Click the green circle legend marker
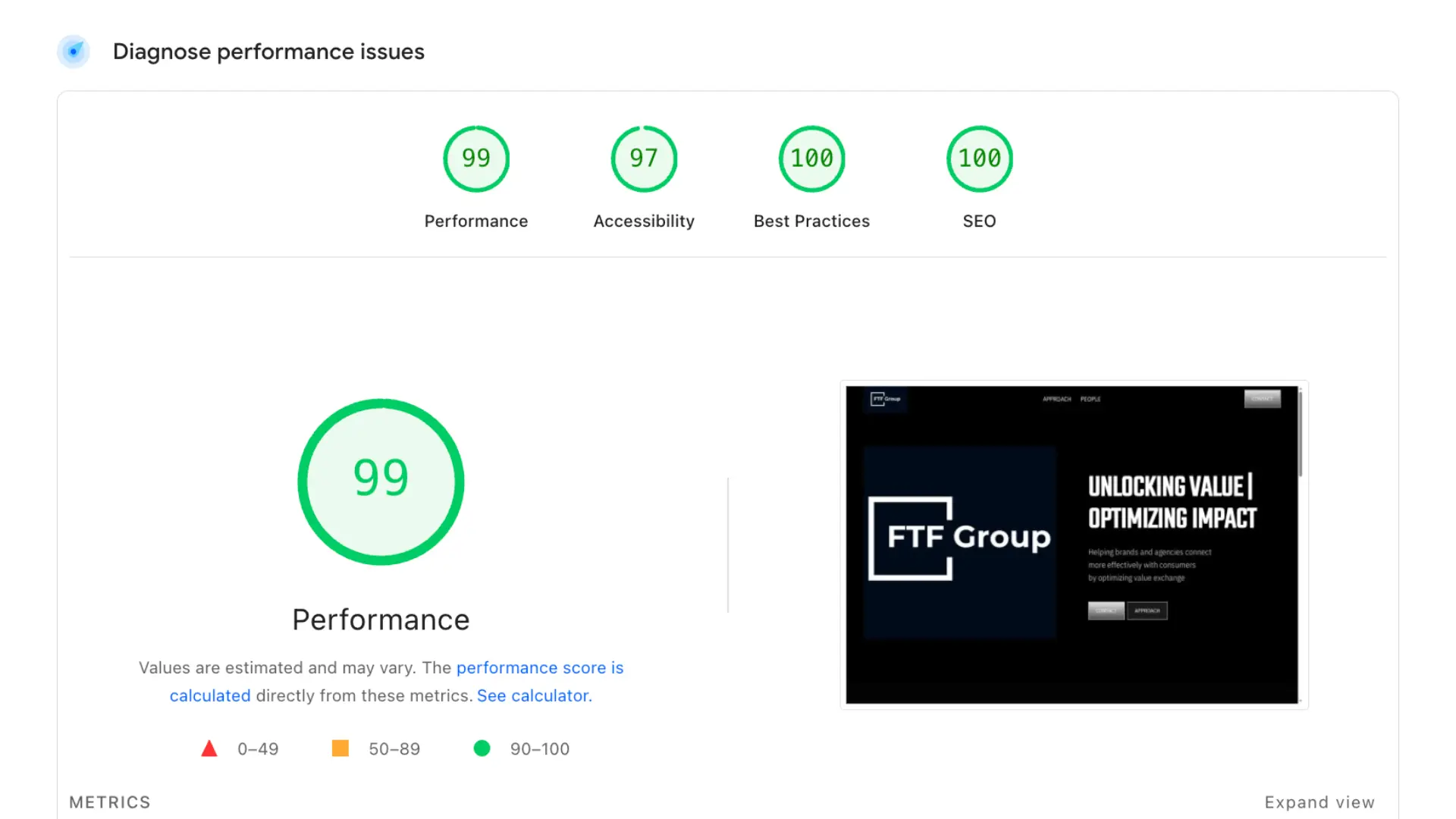 coord(482,748)
